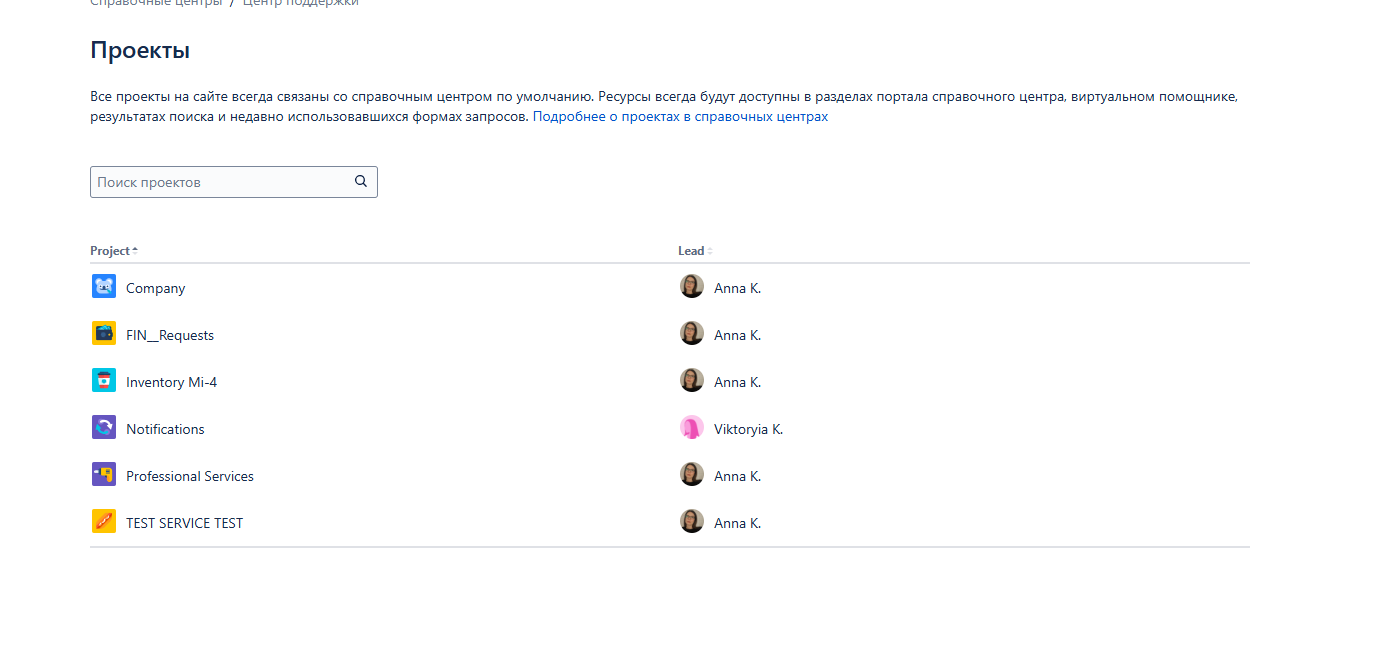Click Anna K. name in Inventory Mi-4 row
Screen dimensions: 1391x669
[737, 382]
